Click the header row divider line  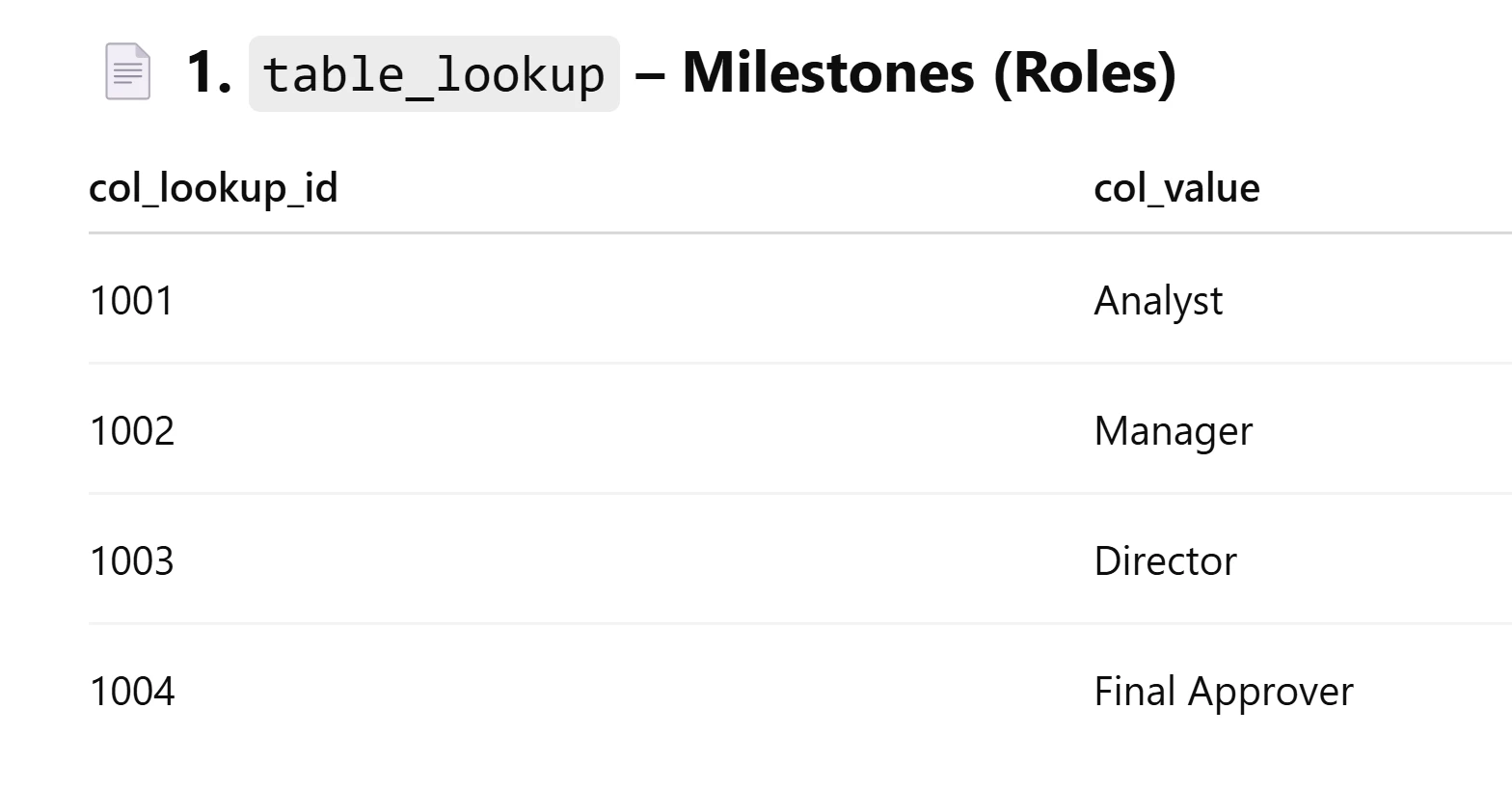[800, 232]
